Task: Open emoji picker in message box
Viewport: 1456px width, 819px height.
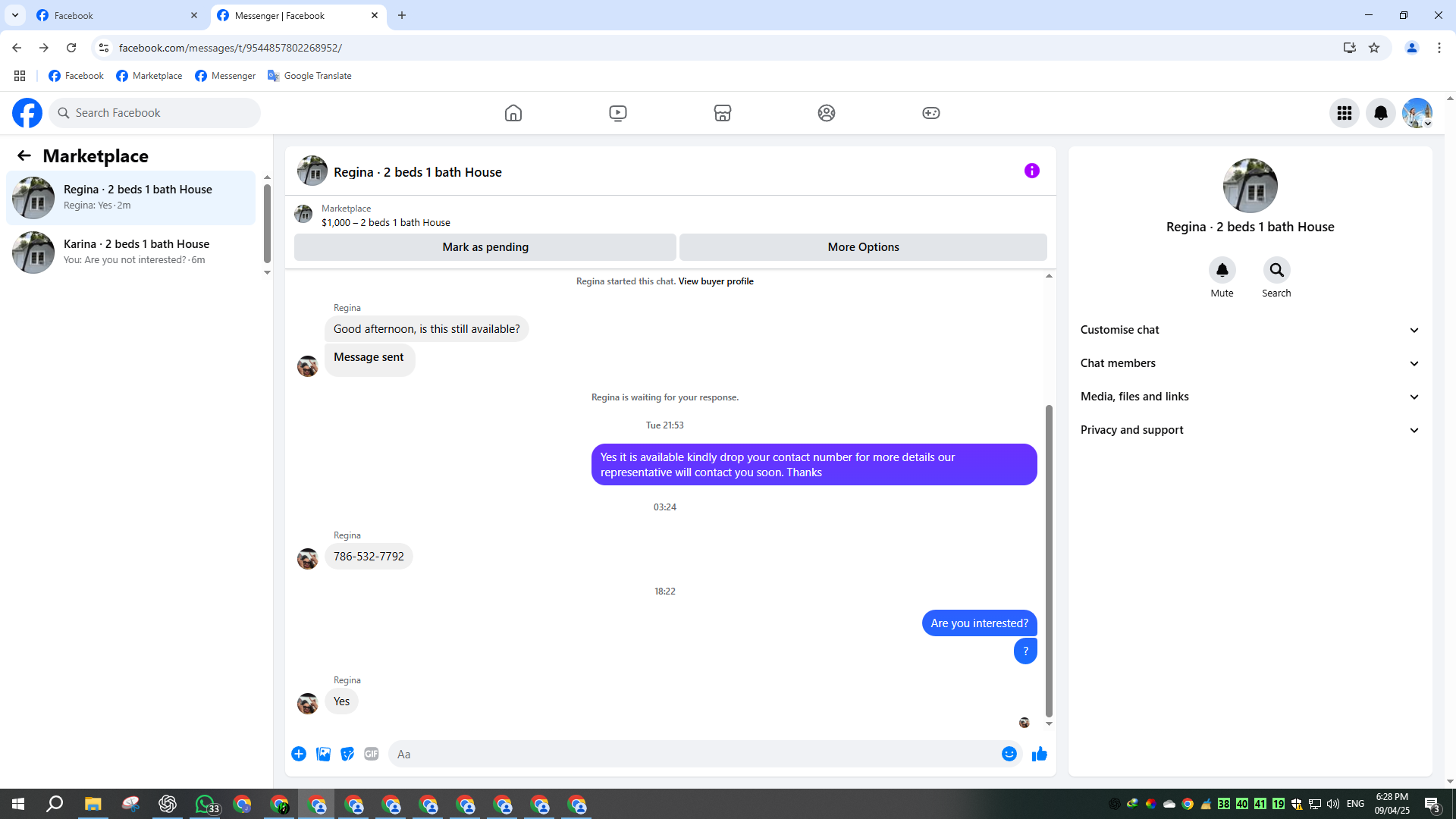Action: [1009, 754]
